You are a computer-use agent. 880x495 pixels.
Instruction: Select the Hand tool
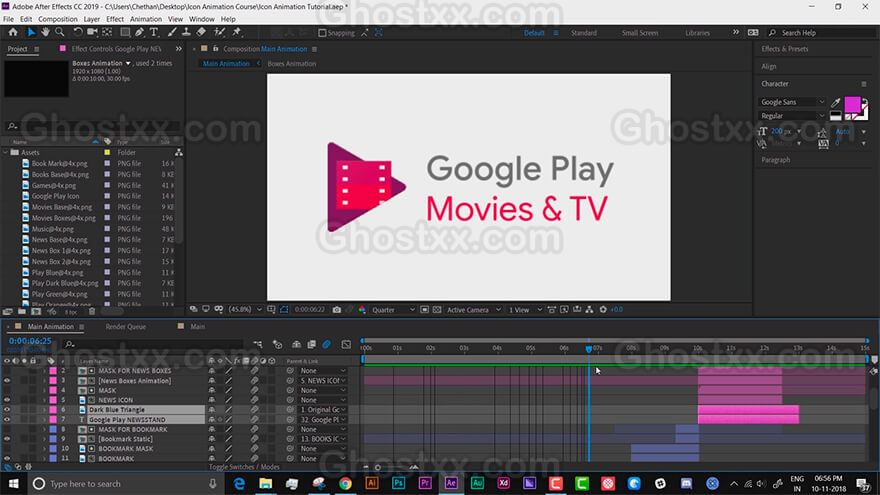tap(45, 33)
